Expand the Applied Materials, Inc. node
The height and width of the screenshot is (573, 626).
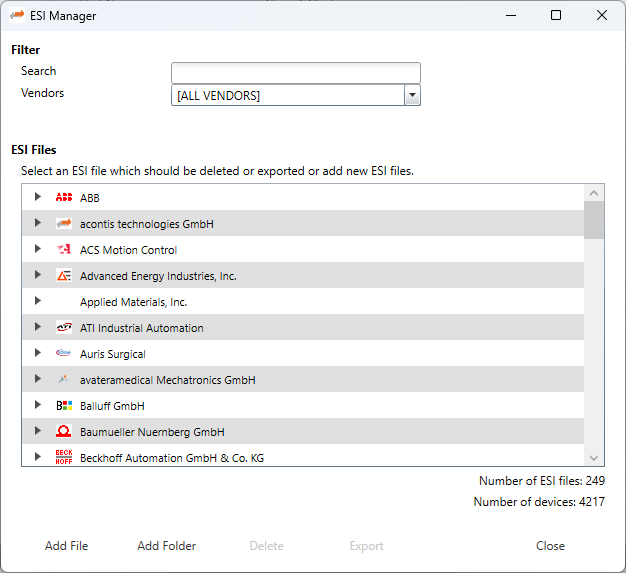[x=38, y=300]
